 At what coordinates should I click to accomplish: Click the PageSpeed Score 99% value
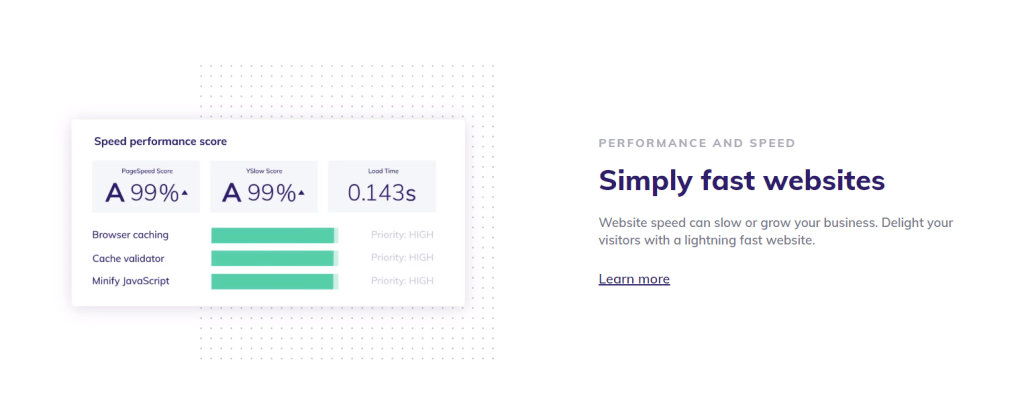(155, 193)
